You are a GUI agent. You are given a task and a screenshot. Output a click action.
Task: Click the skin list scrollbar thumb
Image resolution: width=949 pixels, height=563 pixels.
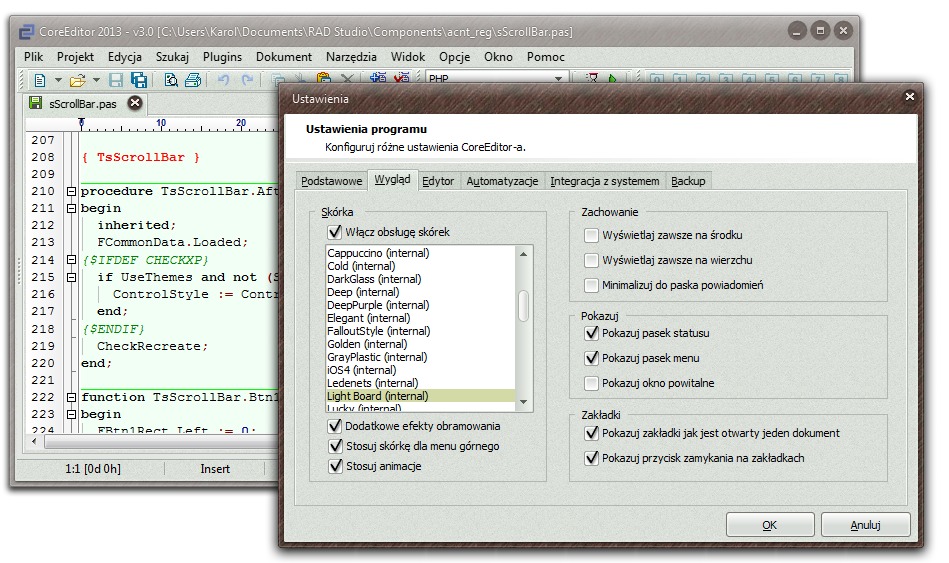tap(524, 306)
